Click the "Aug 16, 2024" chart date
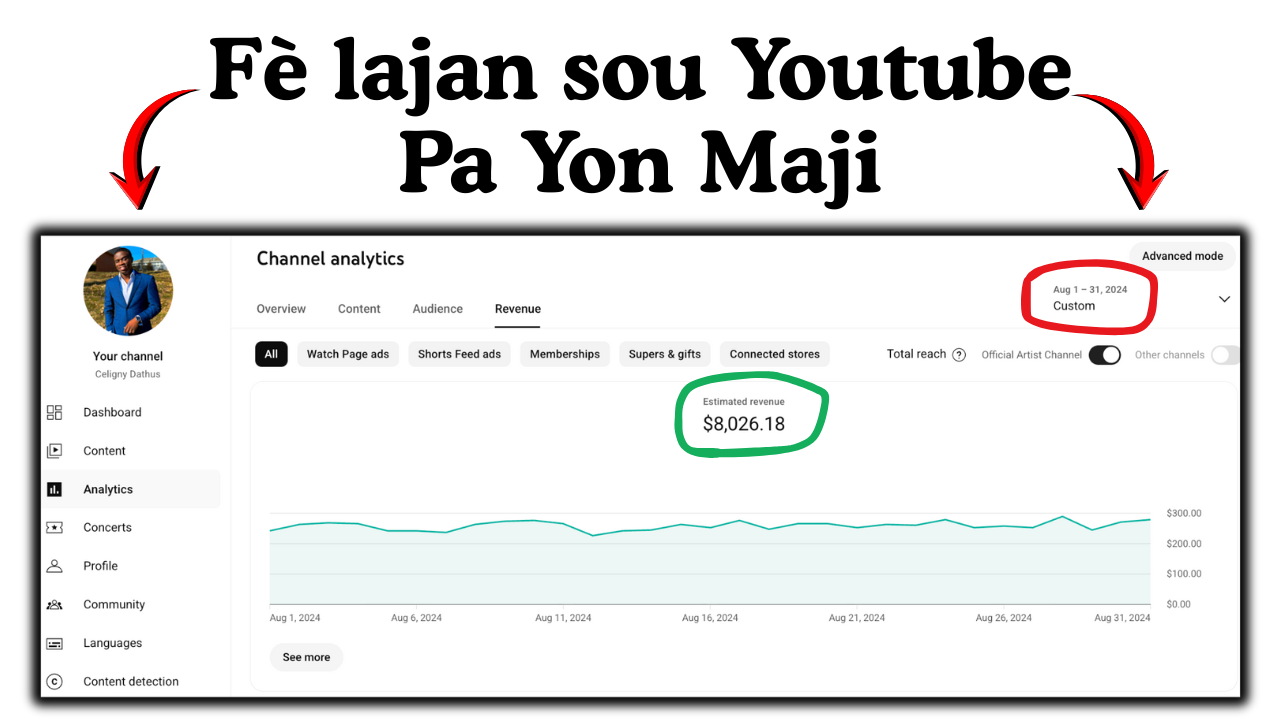This screenshot has height=720, width=1280. (710, 618)
